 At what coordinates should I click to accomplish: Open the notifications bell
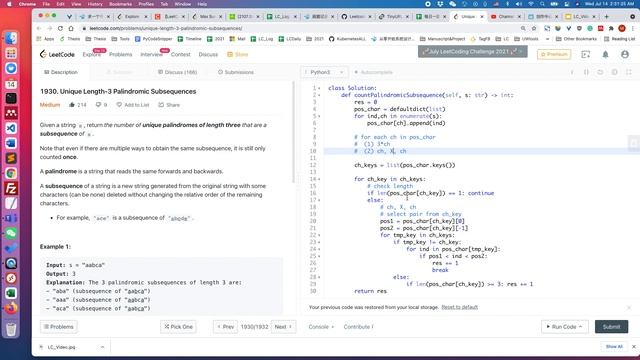point(605,54)
